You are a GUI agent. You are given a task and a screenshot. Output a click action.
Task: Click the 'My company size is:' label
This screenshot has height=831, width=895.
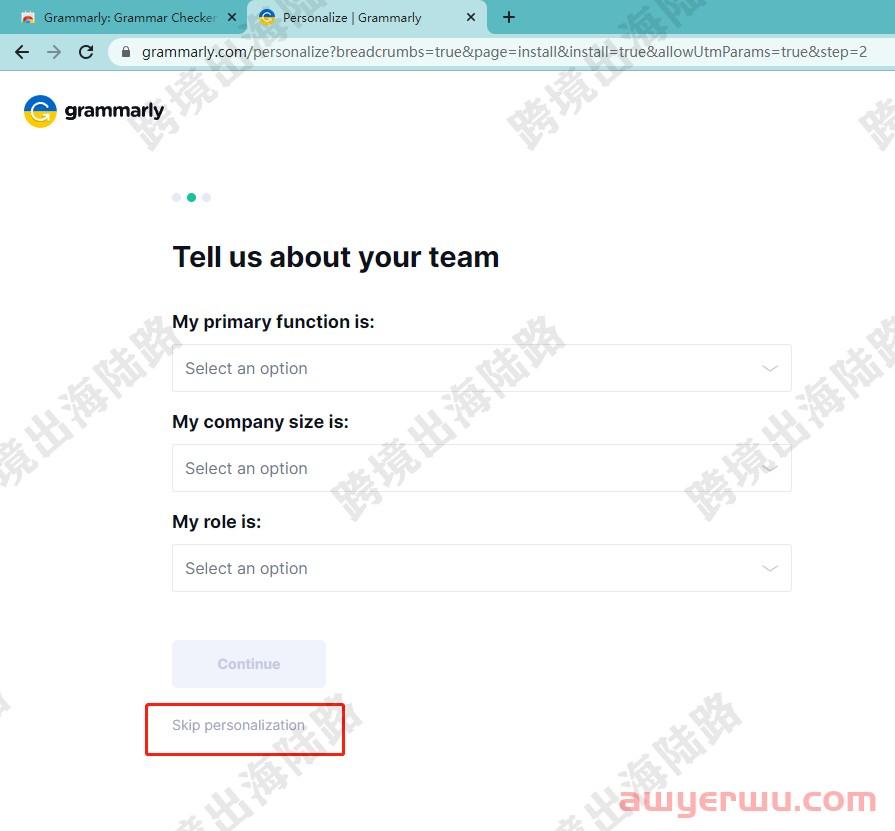(260, 422)
